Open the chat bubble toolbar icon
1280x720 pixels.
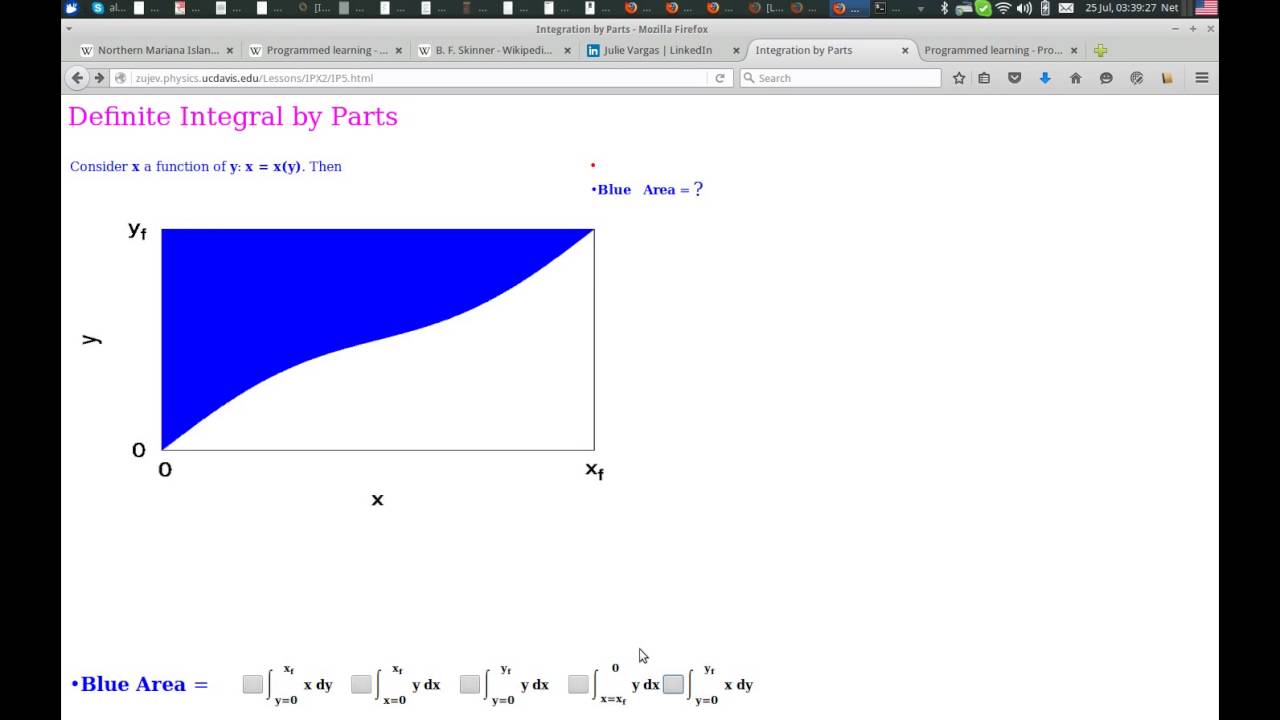coord(1106,78)
